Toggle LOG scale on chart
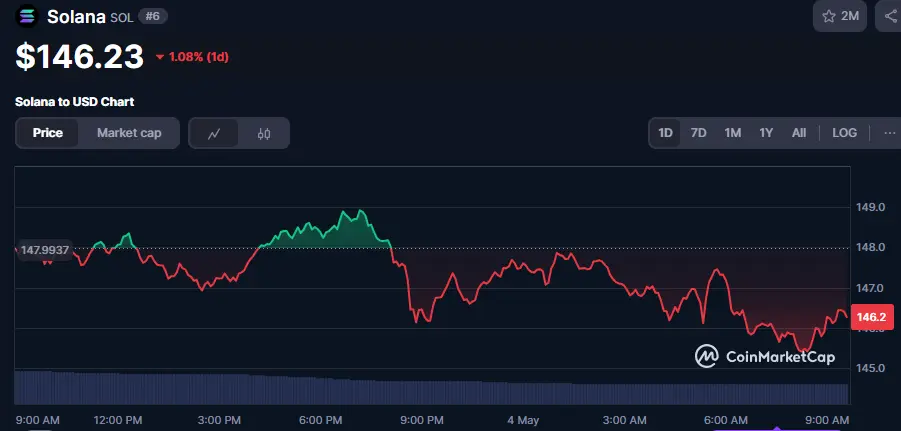The image size is (901, 431). [x=844, y=133]
